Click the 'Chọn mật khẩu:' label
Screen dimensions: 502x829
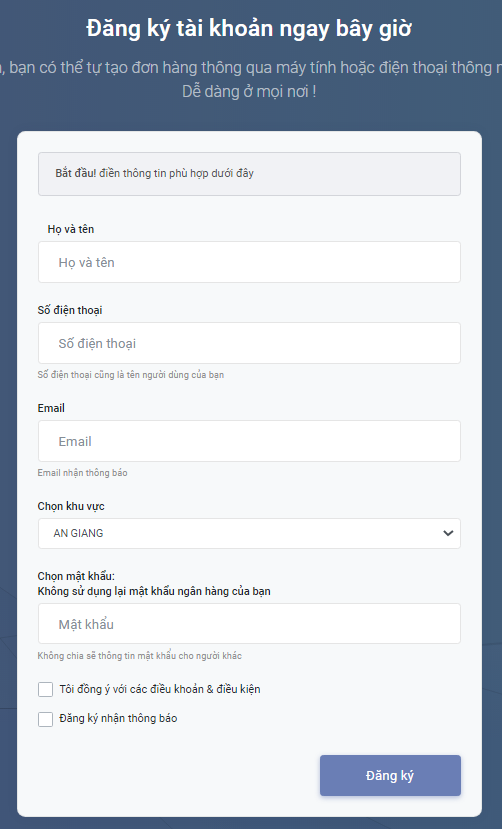[x=76, y=576]
